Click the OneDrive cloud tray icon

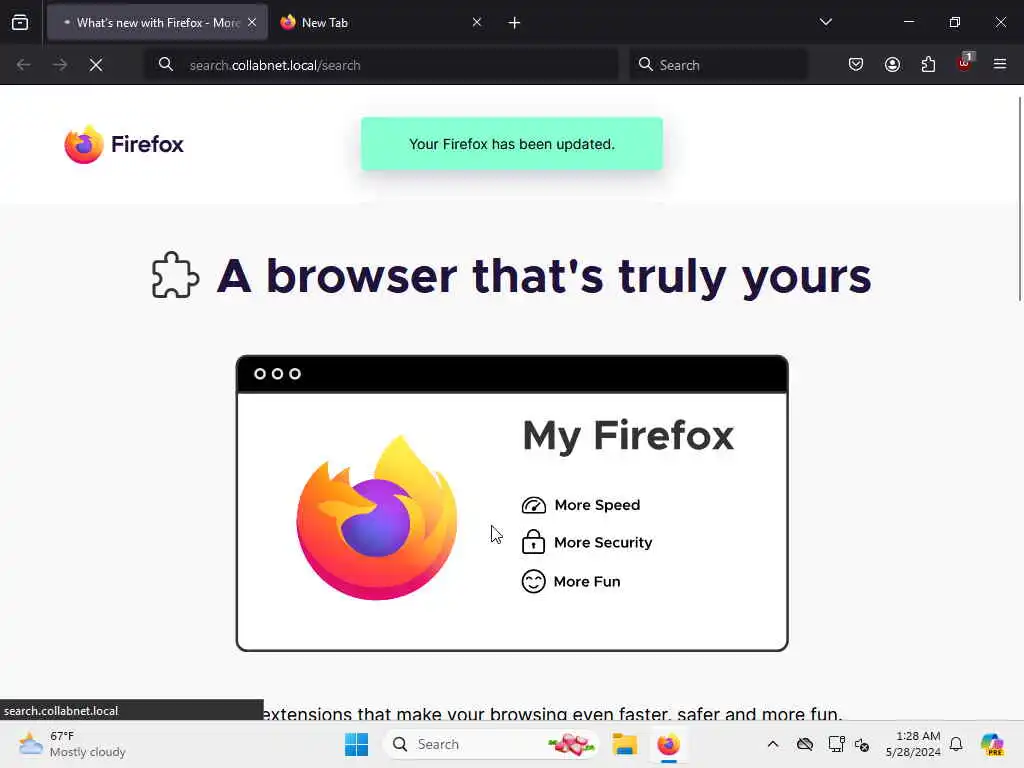point(805,744)
